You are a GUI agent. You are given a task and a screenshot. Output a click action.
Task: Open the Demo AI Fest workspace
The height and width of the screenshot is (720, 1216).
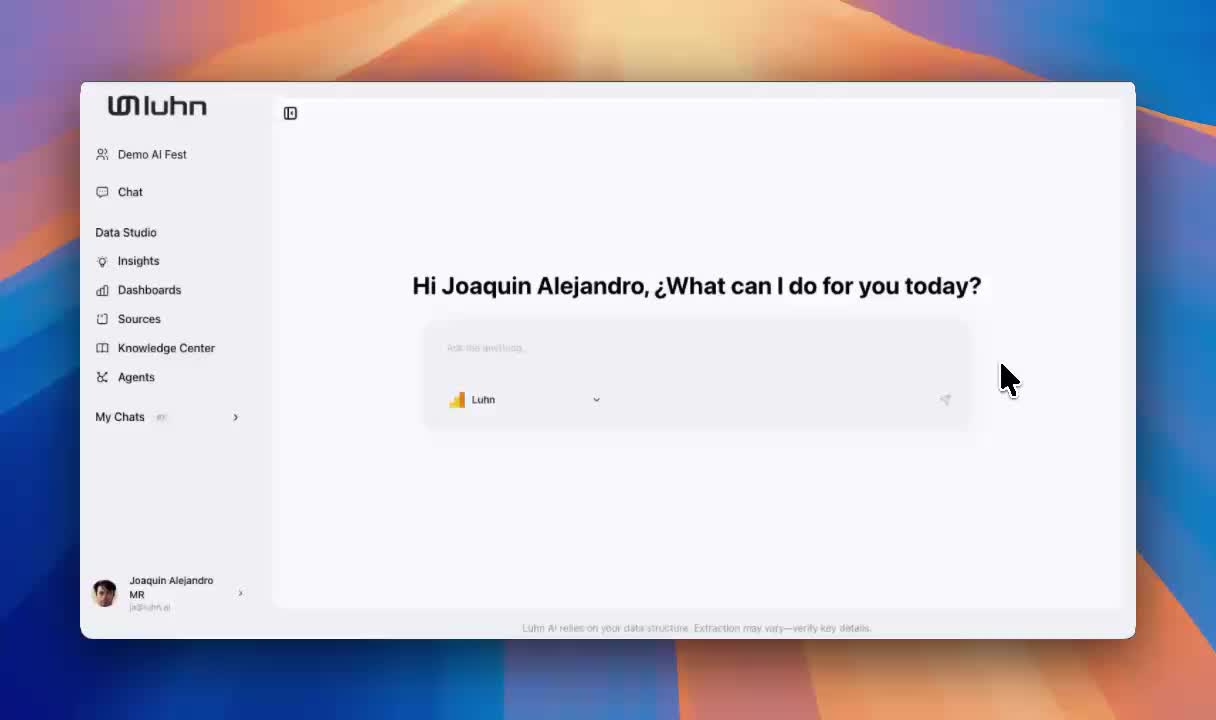(152, 154)
